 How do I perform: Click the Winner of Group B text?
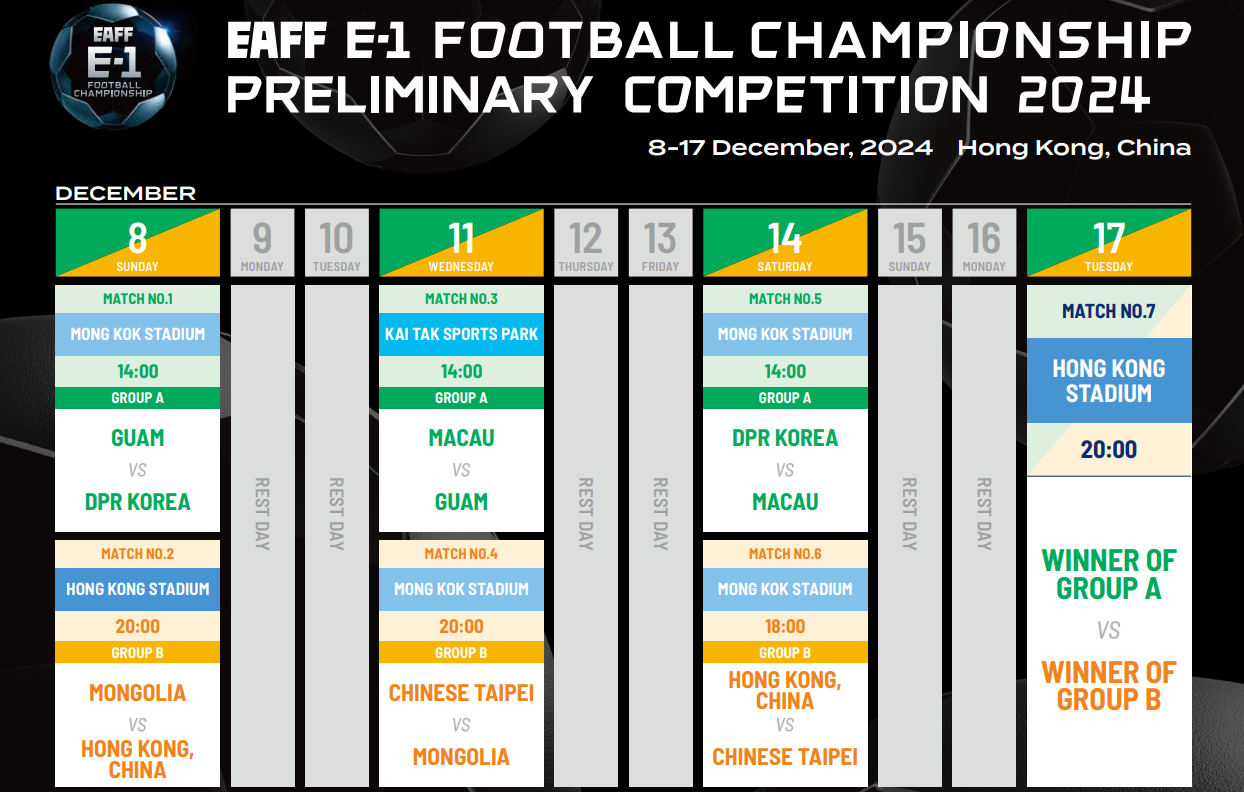click(x=1109, y=686)
